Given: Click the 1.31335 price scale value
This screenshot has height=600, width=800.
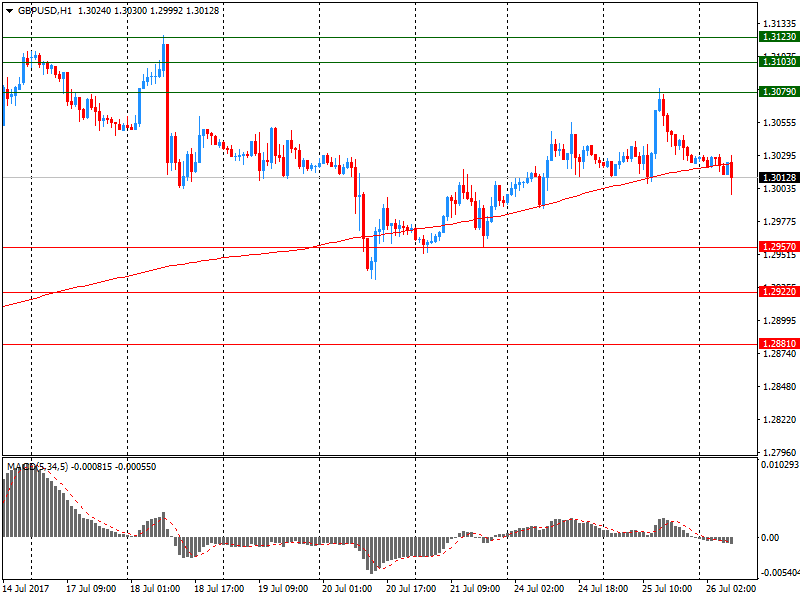Looking at the screenshot, I should (x=779, y=23).
